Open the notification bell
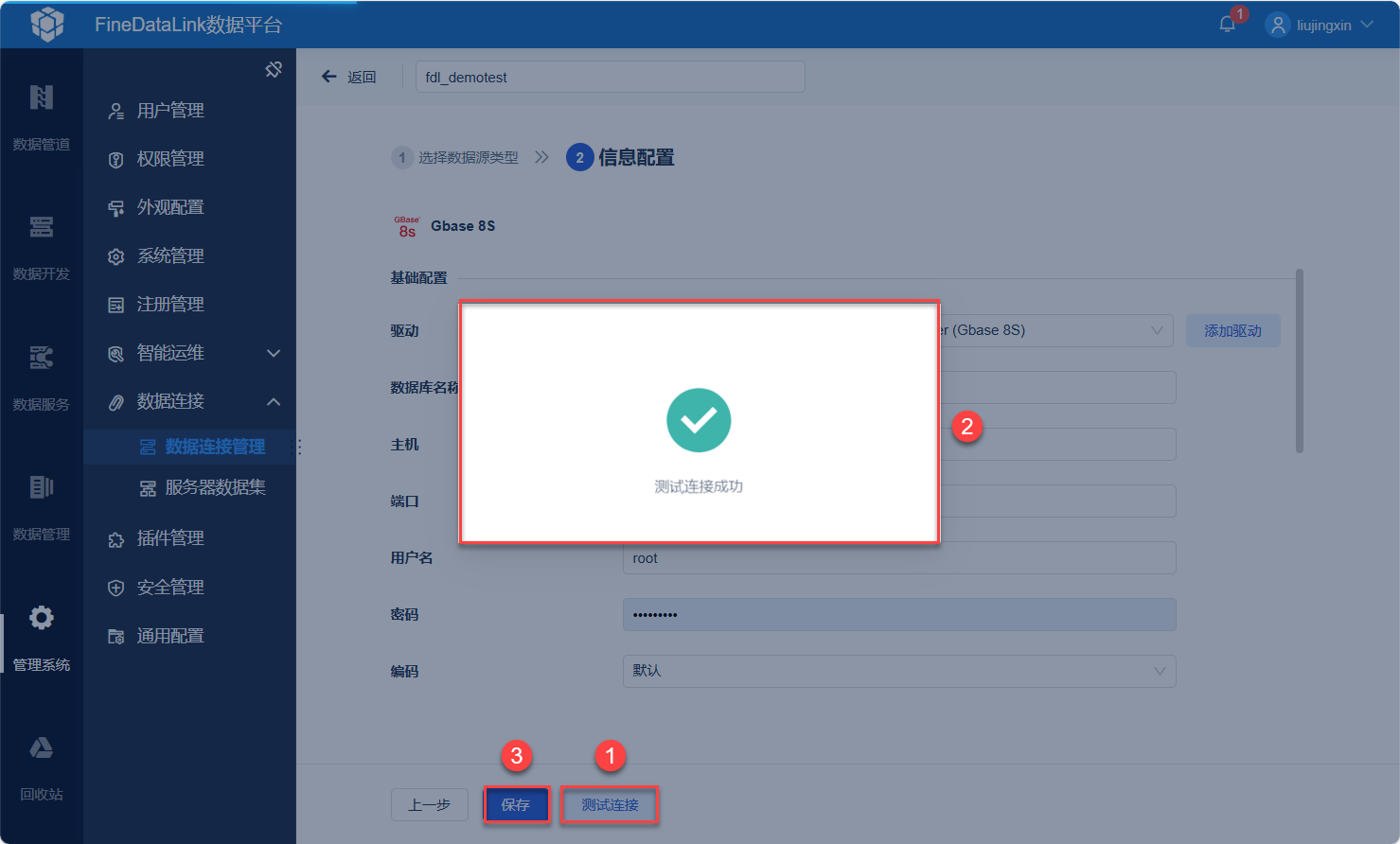1400x844 pixels. [1228, 25]
